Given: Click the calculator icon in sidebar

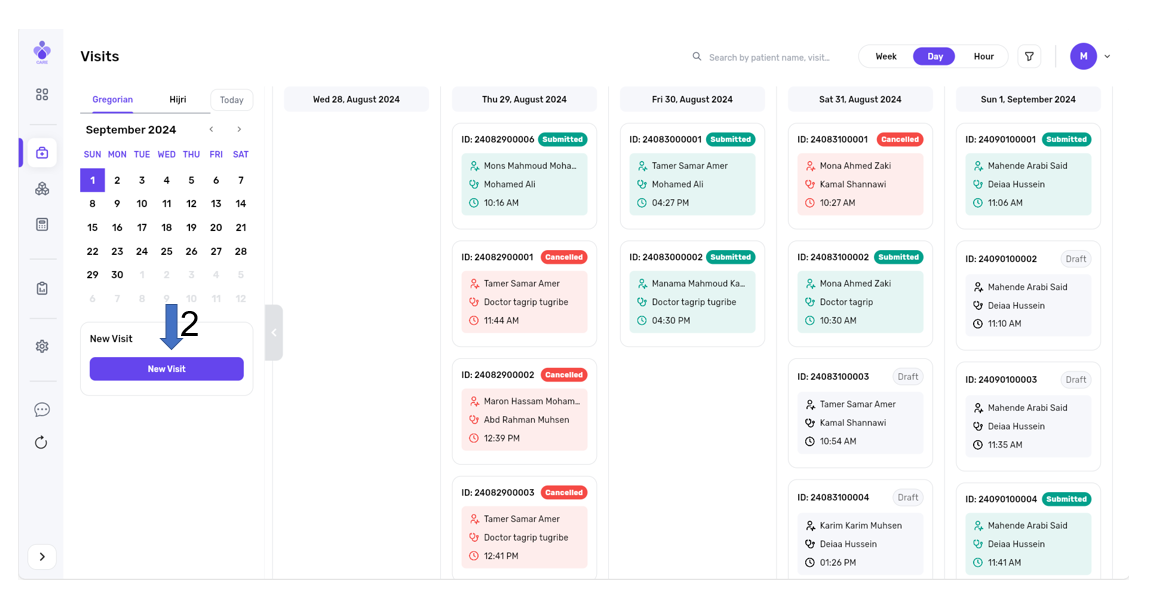Looking at the screenshot, I should coord(42,225).
